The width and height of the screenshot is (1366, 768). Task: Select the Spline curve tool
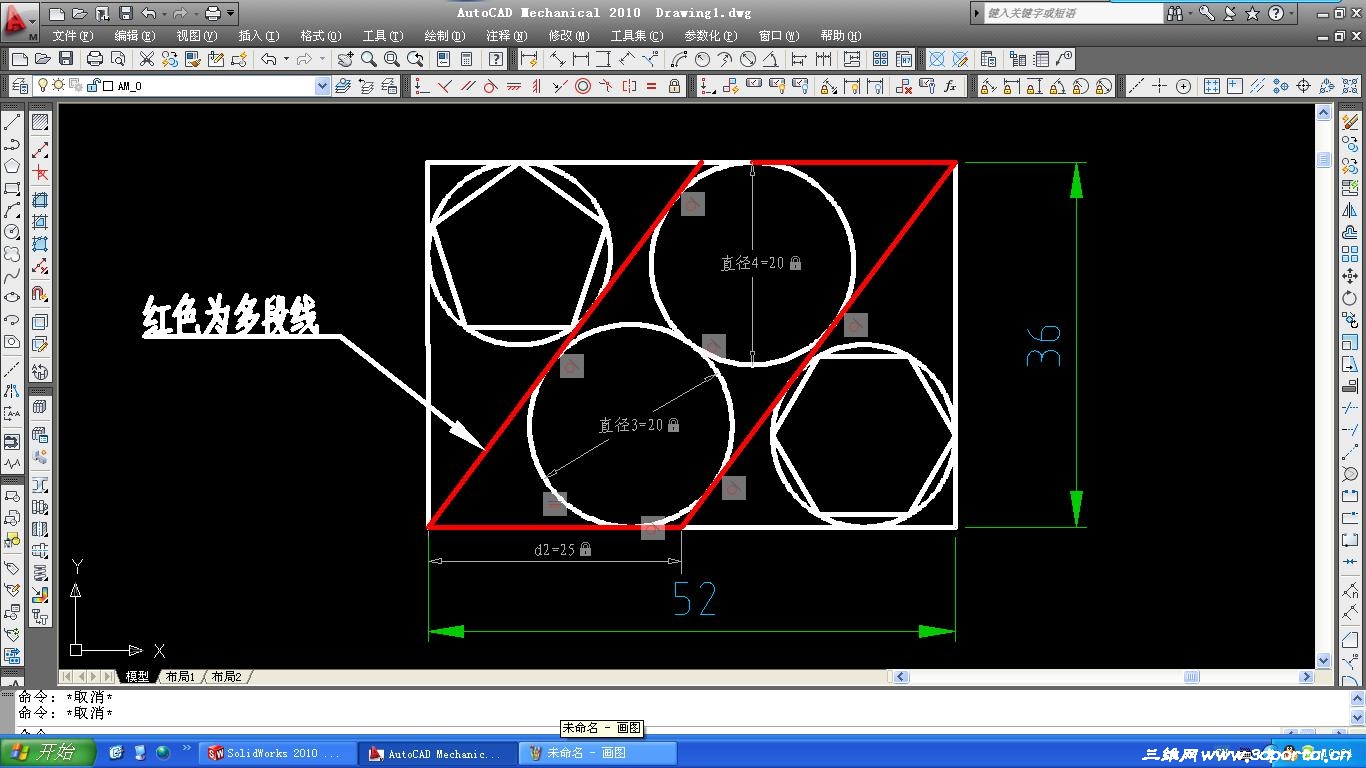pos(12,276)
